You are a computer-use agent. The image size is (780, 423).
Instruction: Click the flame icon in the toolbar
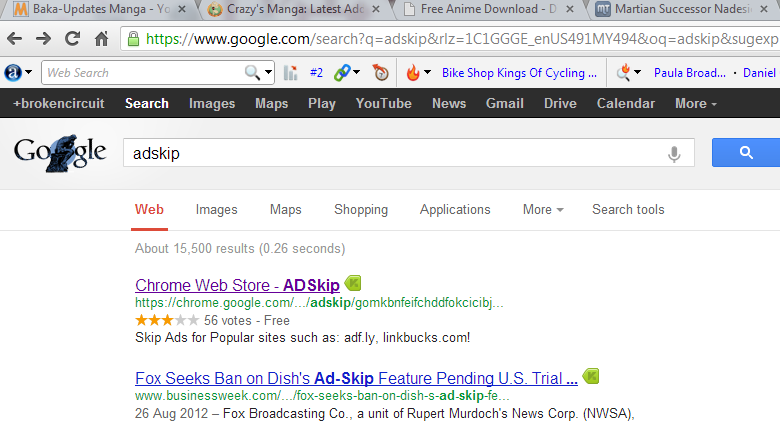pos(413,73)
